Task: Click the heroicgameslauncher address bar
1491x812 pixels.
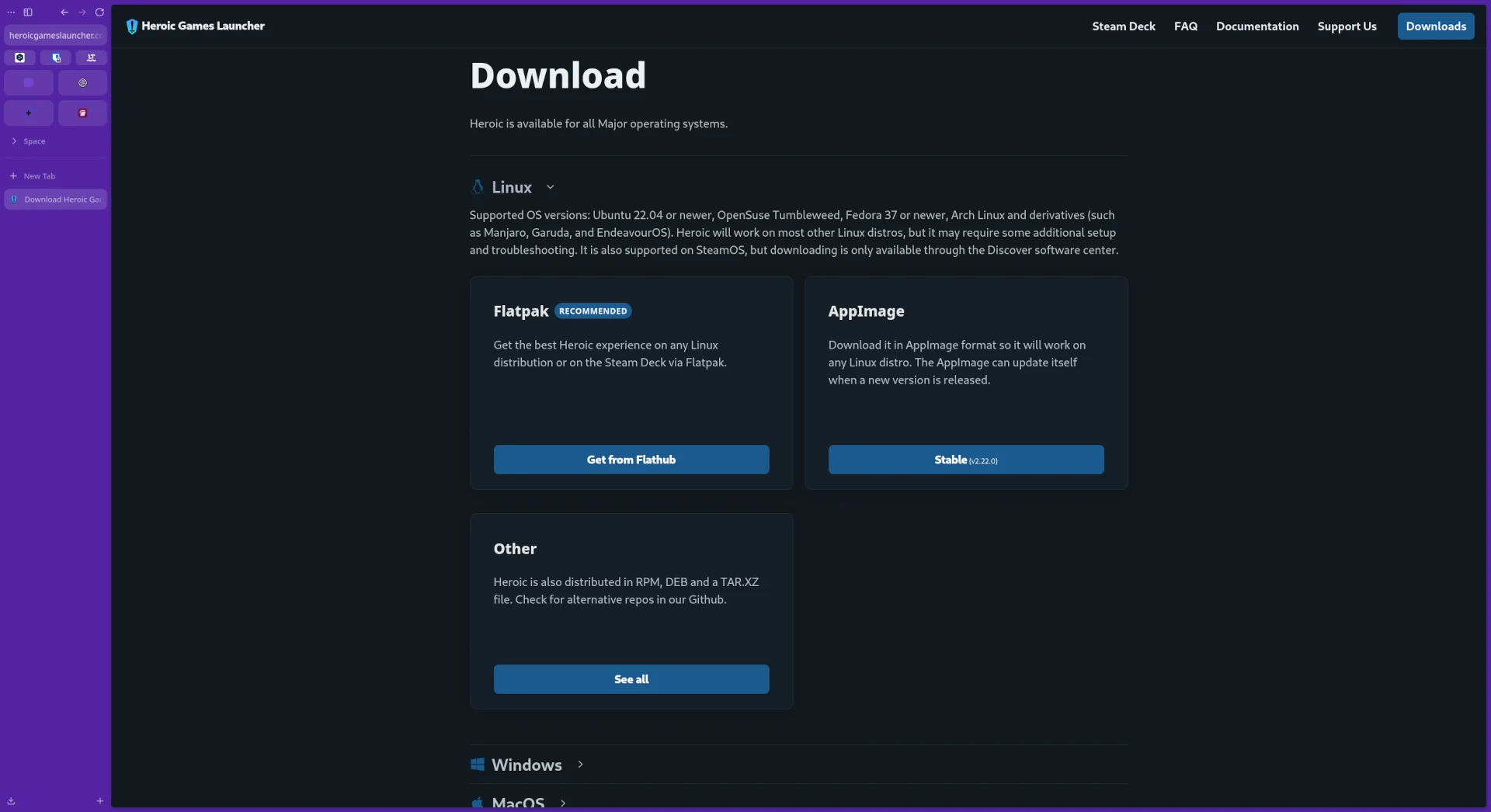Action: point(55,35)
